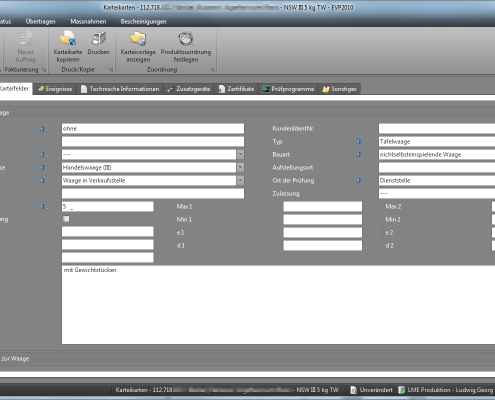Viewport: 495px width, 400px height.
Task: Open the Technische Informationen tab
Action: click(x=120, y=89)
